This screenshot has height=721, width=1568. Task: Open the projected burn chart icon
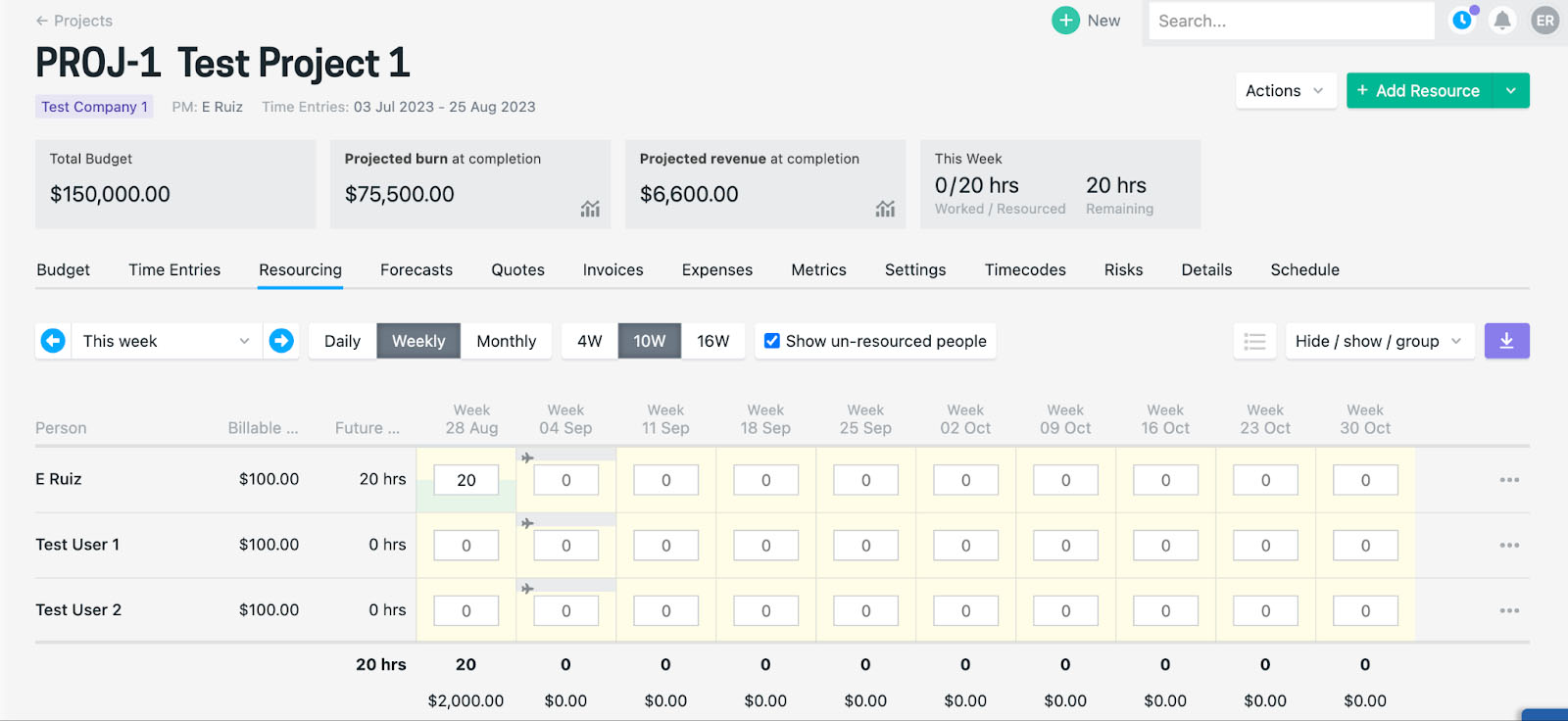click(590, 209)
